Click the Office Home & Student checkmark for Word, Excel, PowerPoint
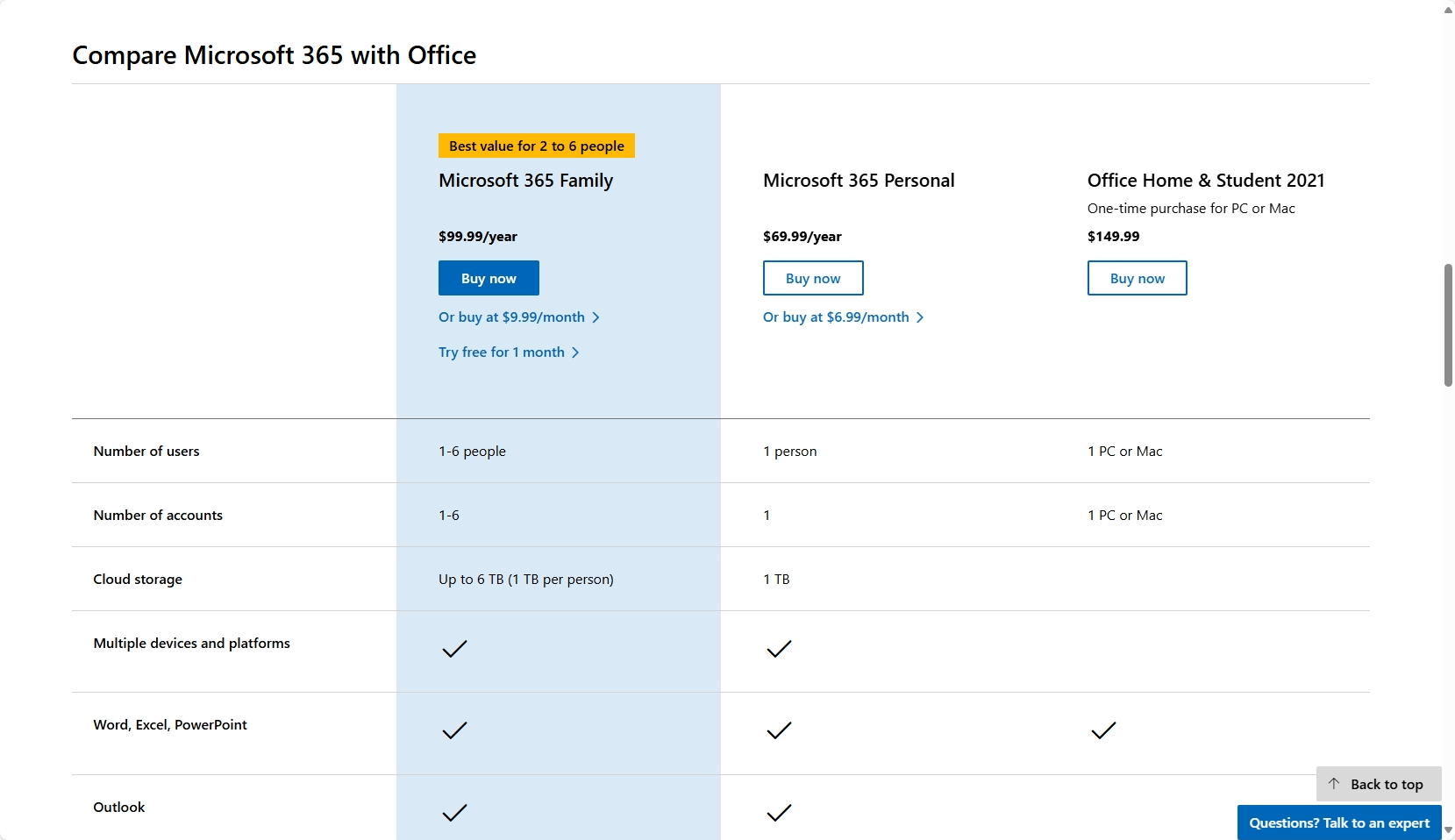Viewport: 1455px width, 840px height. coord(1103,730)
